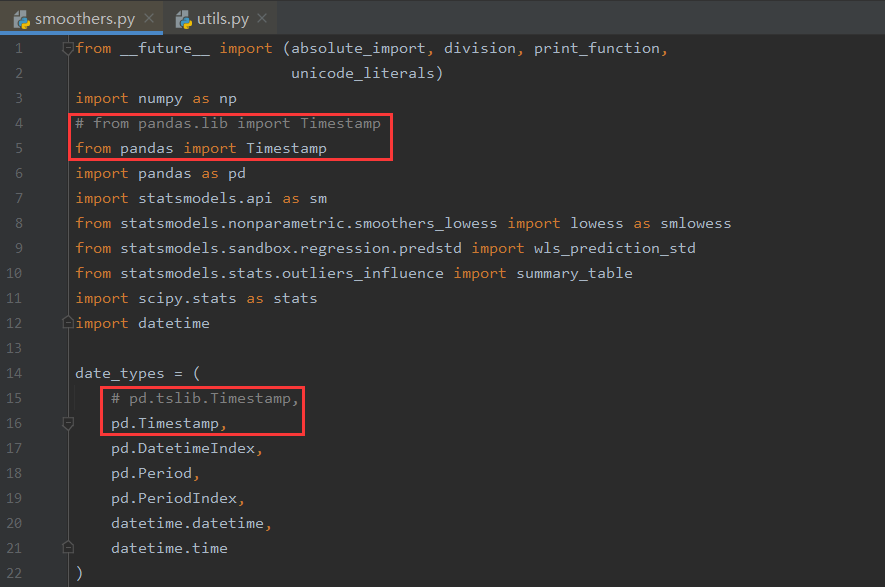Click 'pd.Period,' entry
Image resolution: width=885 pixels, height=587 pixels.
[x=155, y=473]
